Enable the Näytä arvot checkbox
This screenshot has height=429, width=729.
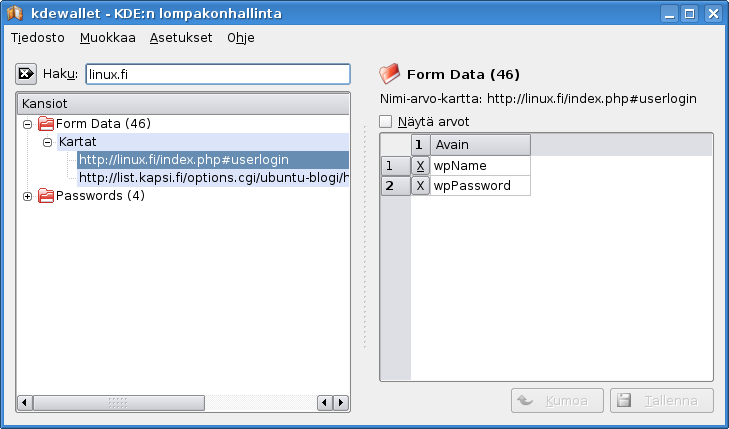tap(387, 122)
